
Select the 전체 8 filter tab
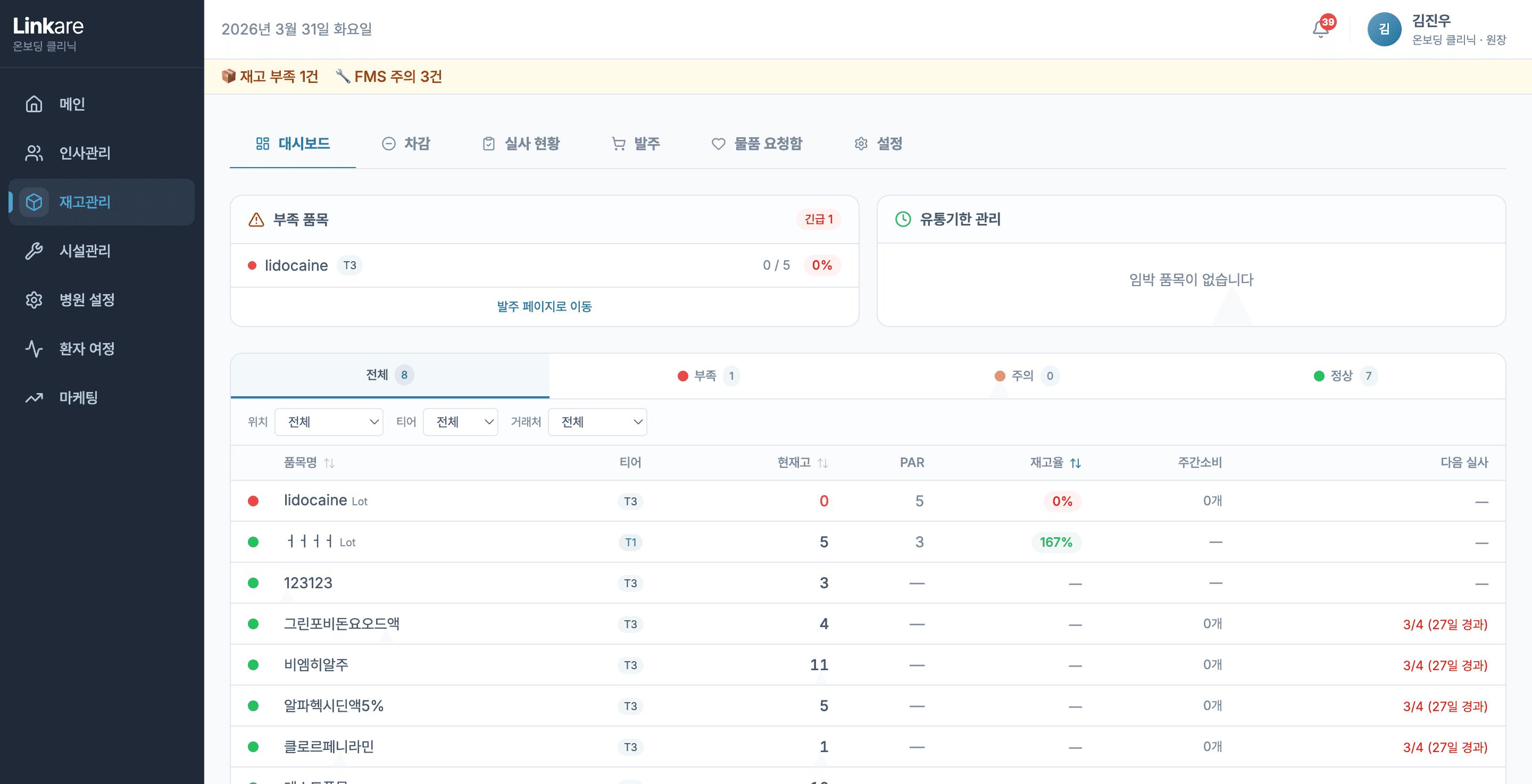pos(389,375)
